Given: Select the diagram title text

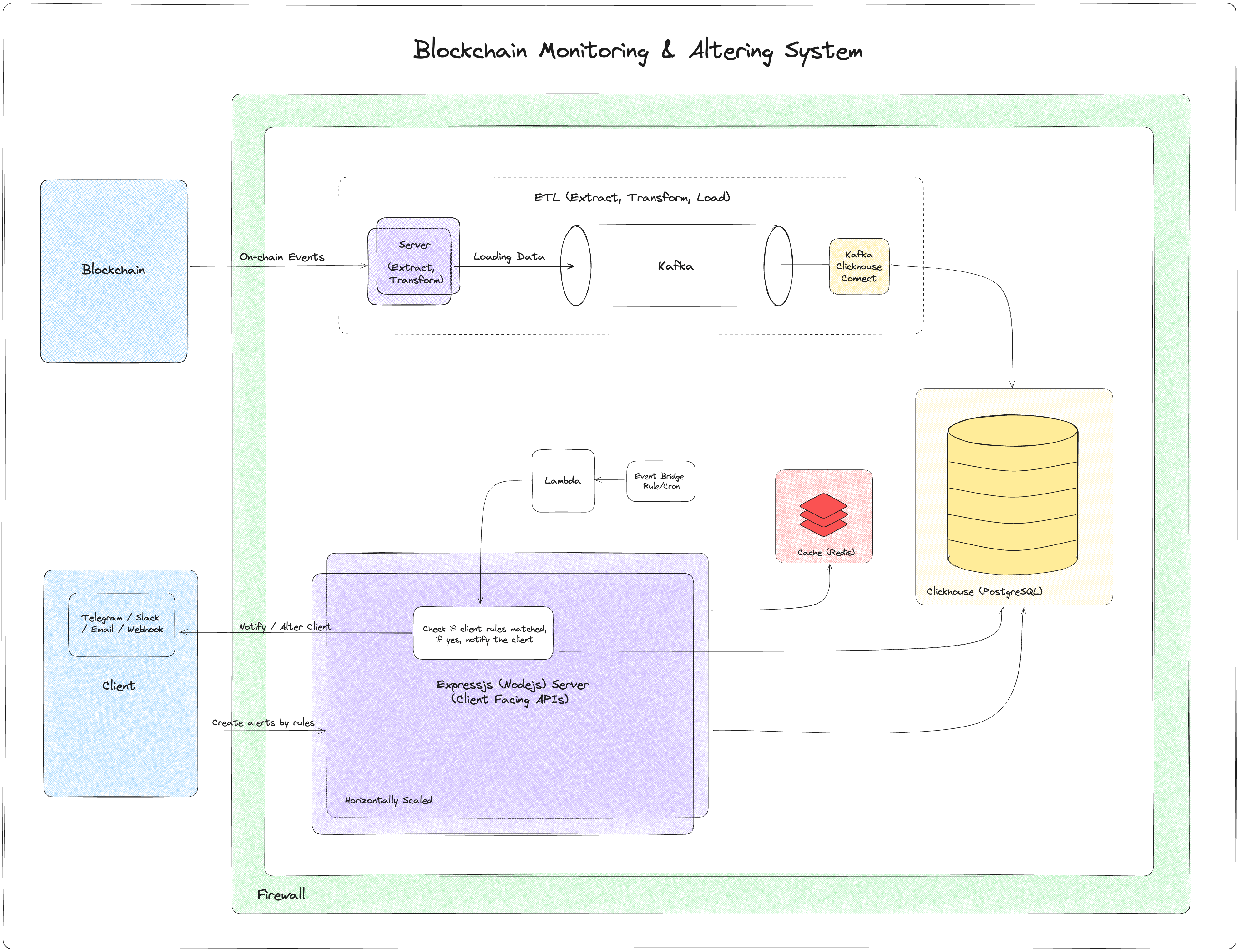Looking at the screenshot, I should [638, 50].
